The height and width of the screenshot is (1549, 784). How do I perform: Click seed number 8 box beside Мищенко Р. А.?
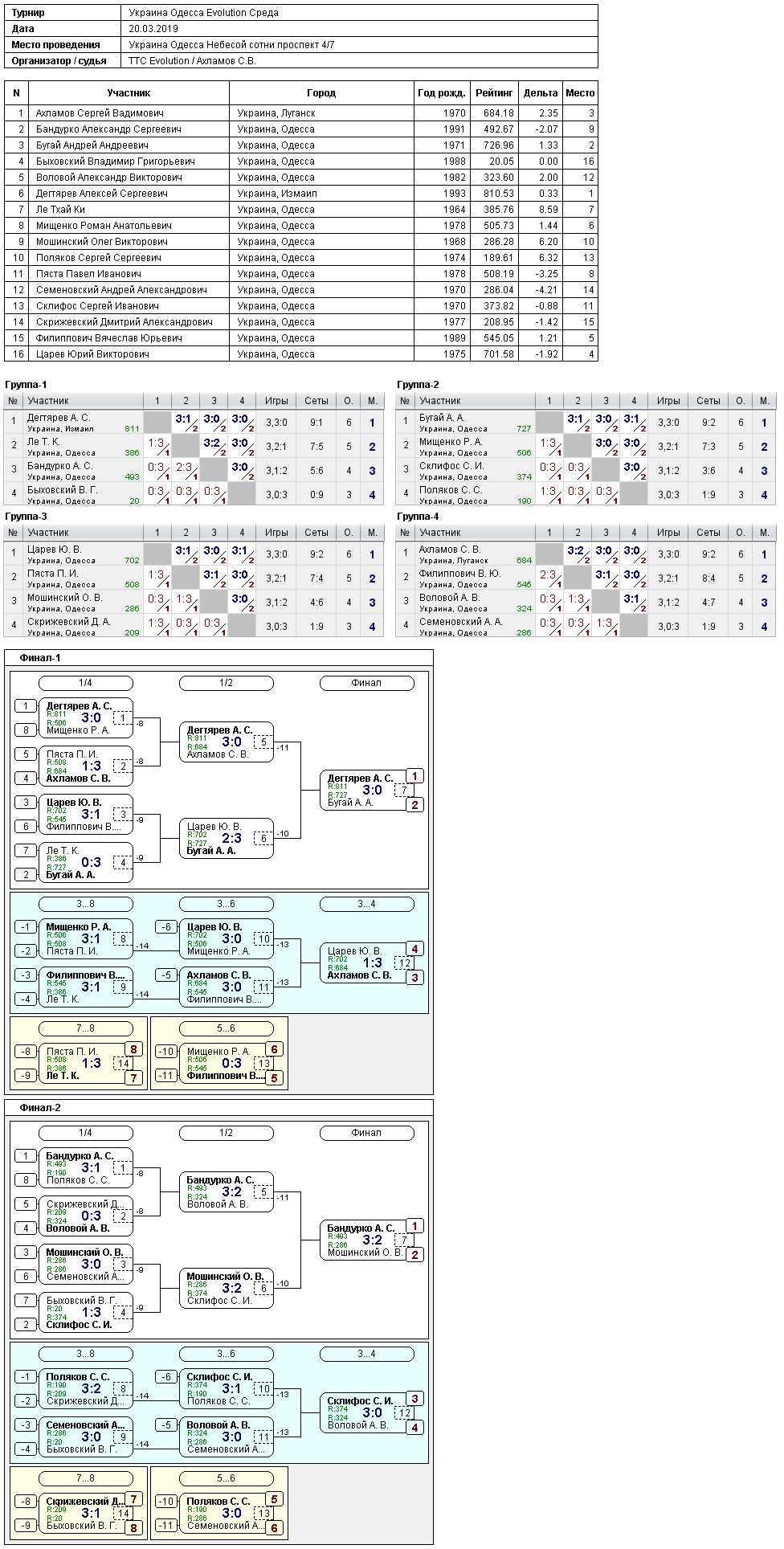coord(26,730)
